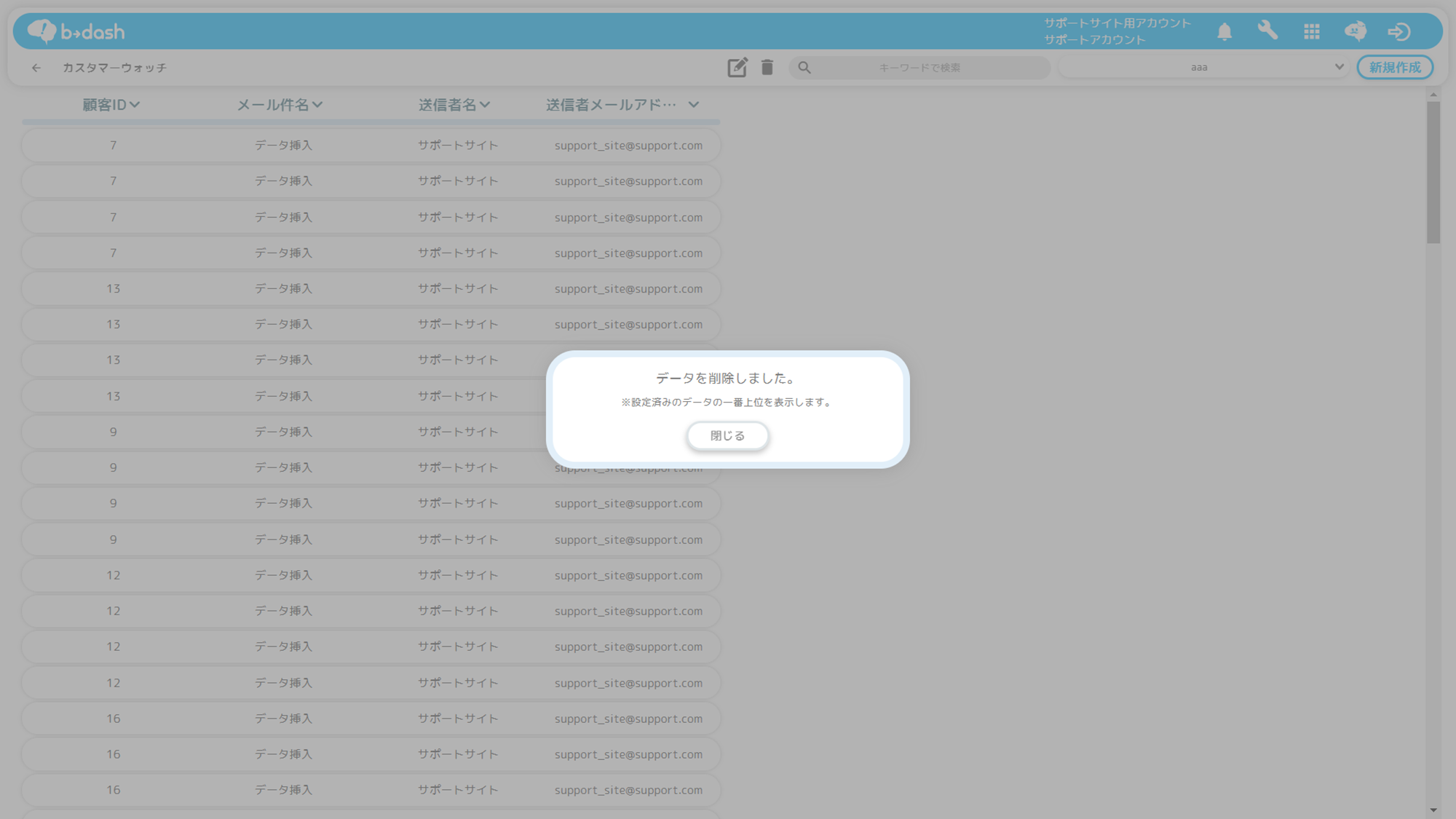This screenshot has height=819, width=1456.
Task: Open the notifications bell
Action: (1224, 31)
